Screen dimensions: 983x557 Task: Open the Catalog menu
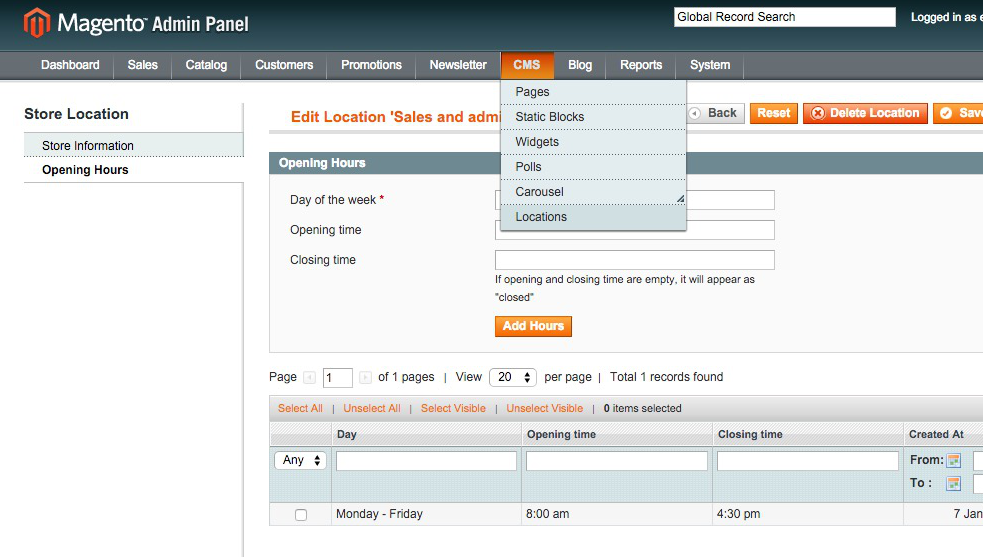click(206, 65)
